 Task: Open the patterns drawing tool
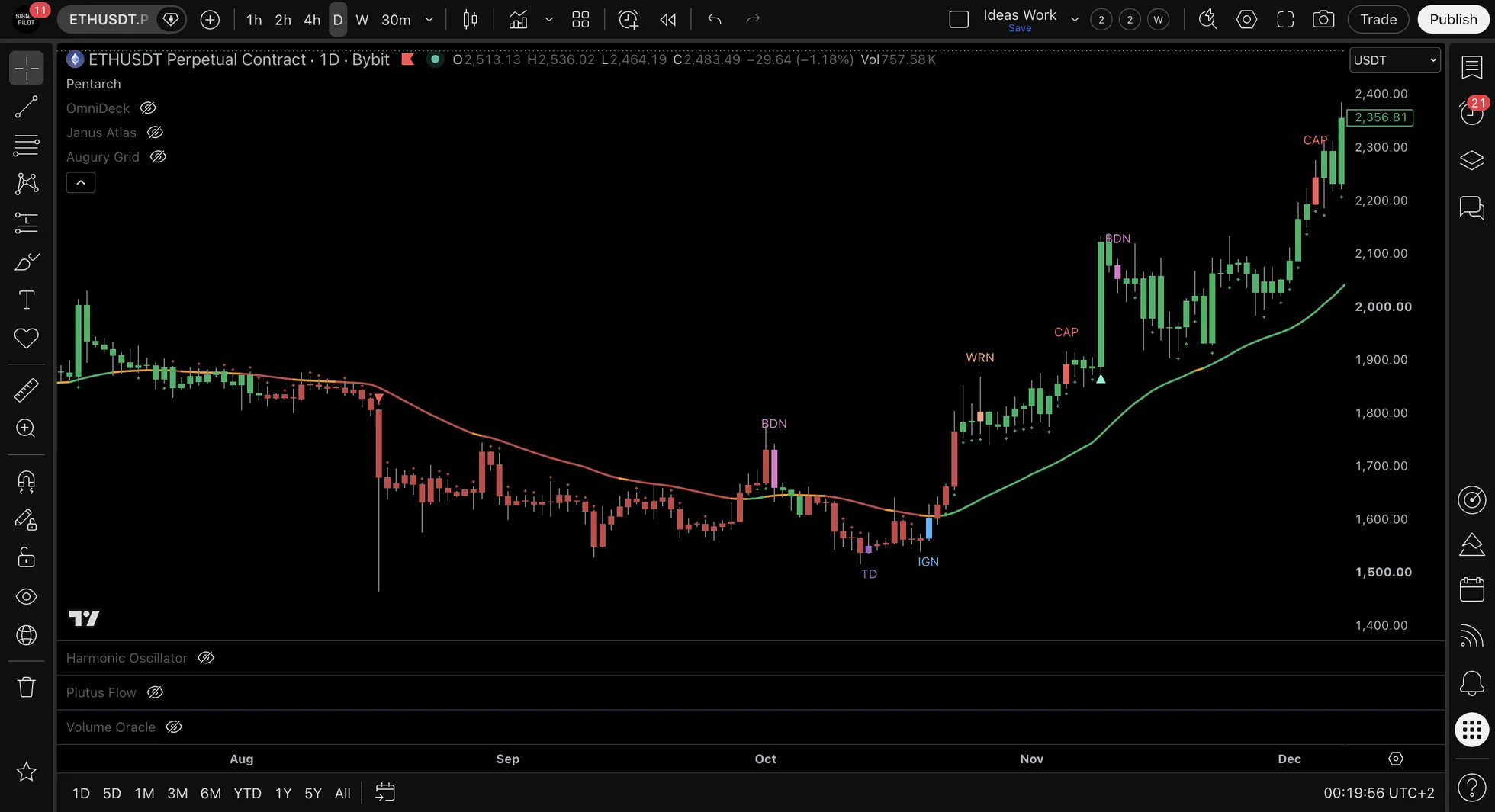click(x=26, y=183)
